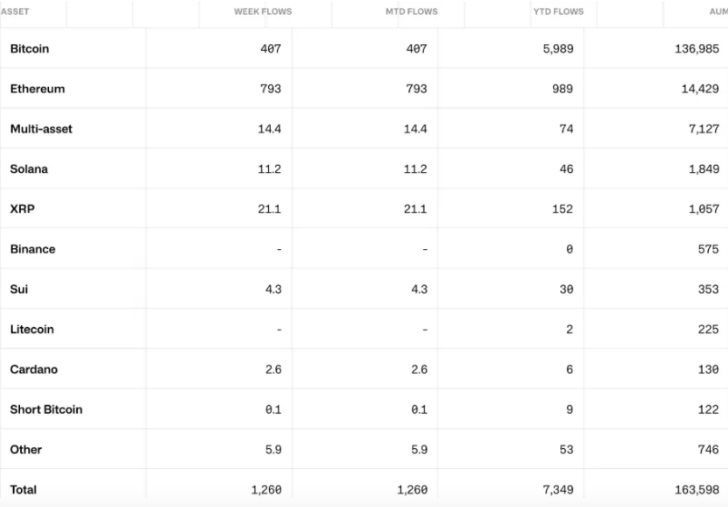Select the Total row label
This screenshot has width=728, height=507.
pyautogui.click(x=23, y=489)
